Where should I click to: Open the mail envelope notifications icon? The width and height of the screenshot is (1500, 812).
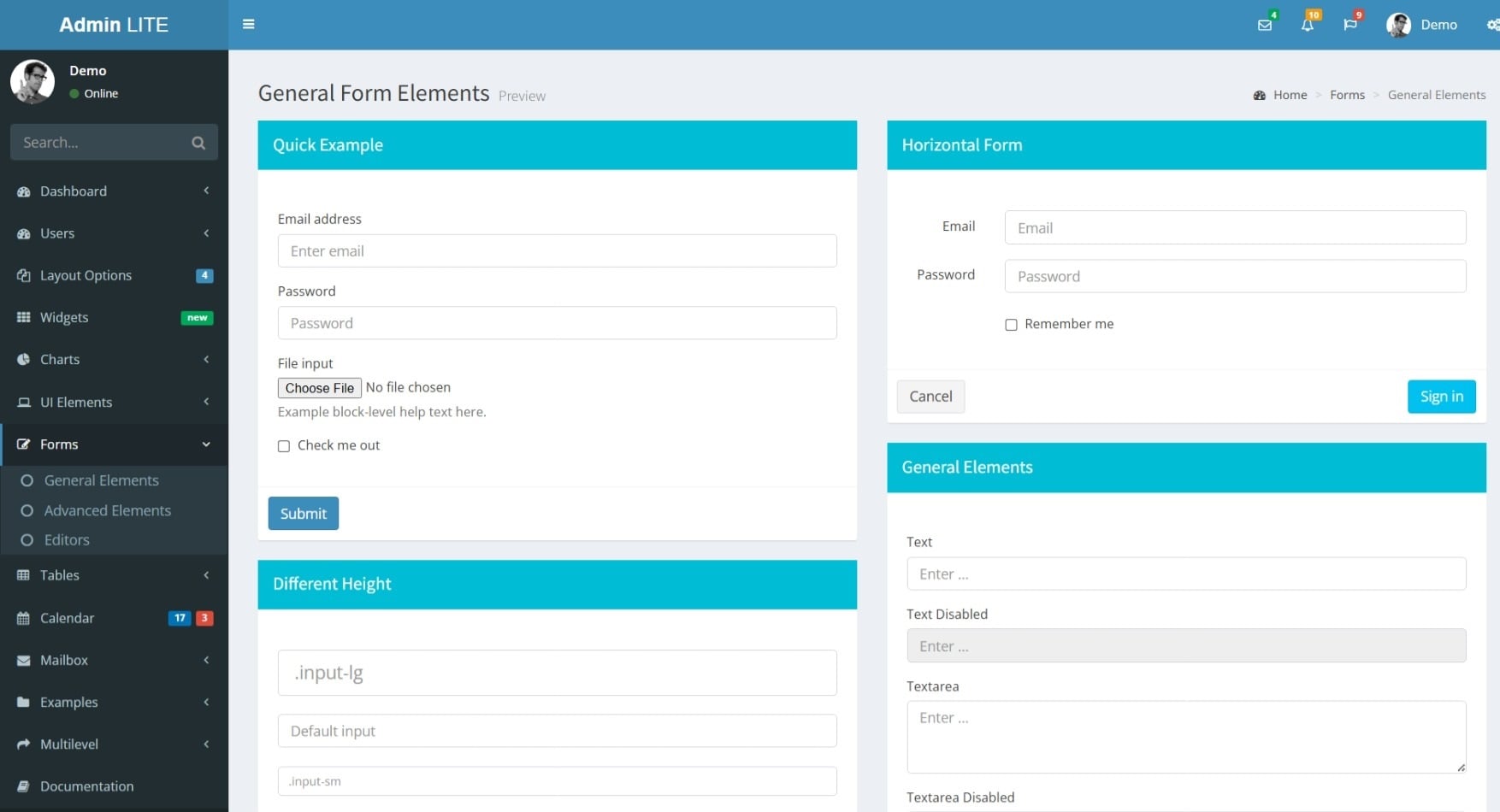(x=1265, y=25)
